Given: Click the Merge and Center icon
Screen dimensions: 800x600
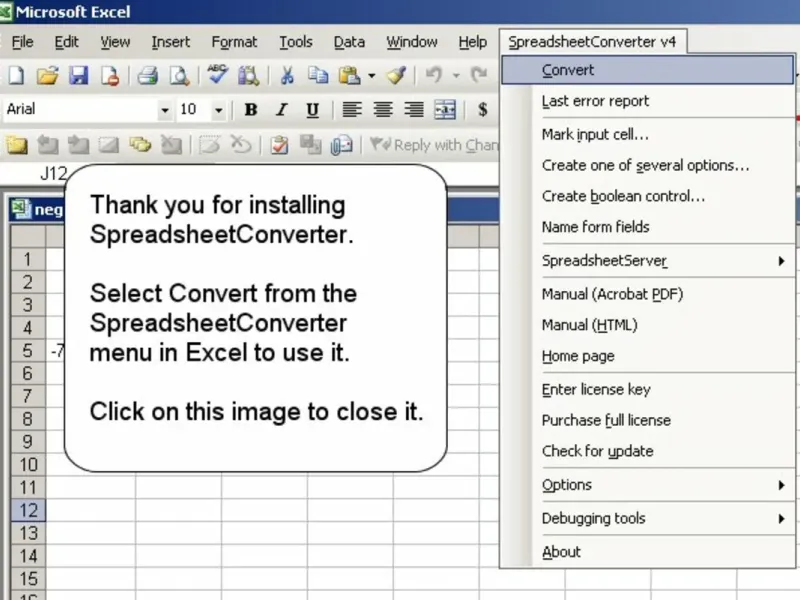Looking at the screenshot, I should (x=445, y=110).
